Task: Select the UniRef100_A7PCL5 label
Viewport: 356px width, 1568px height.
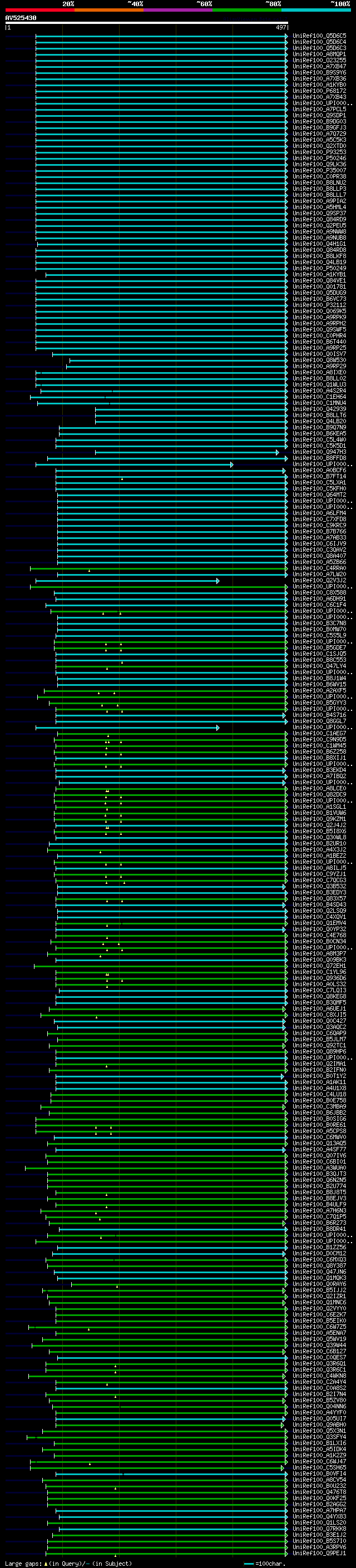Action: click(x=319, y=110)
